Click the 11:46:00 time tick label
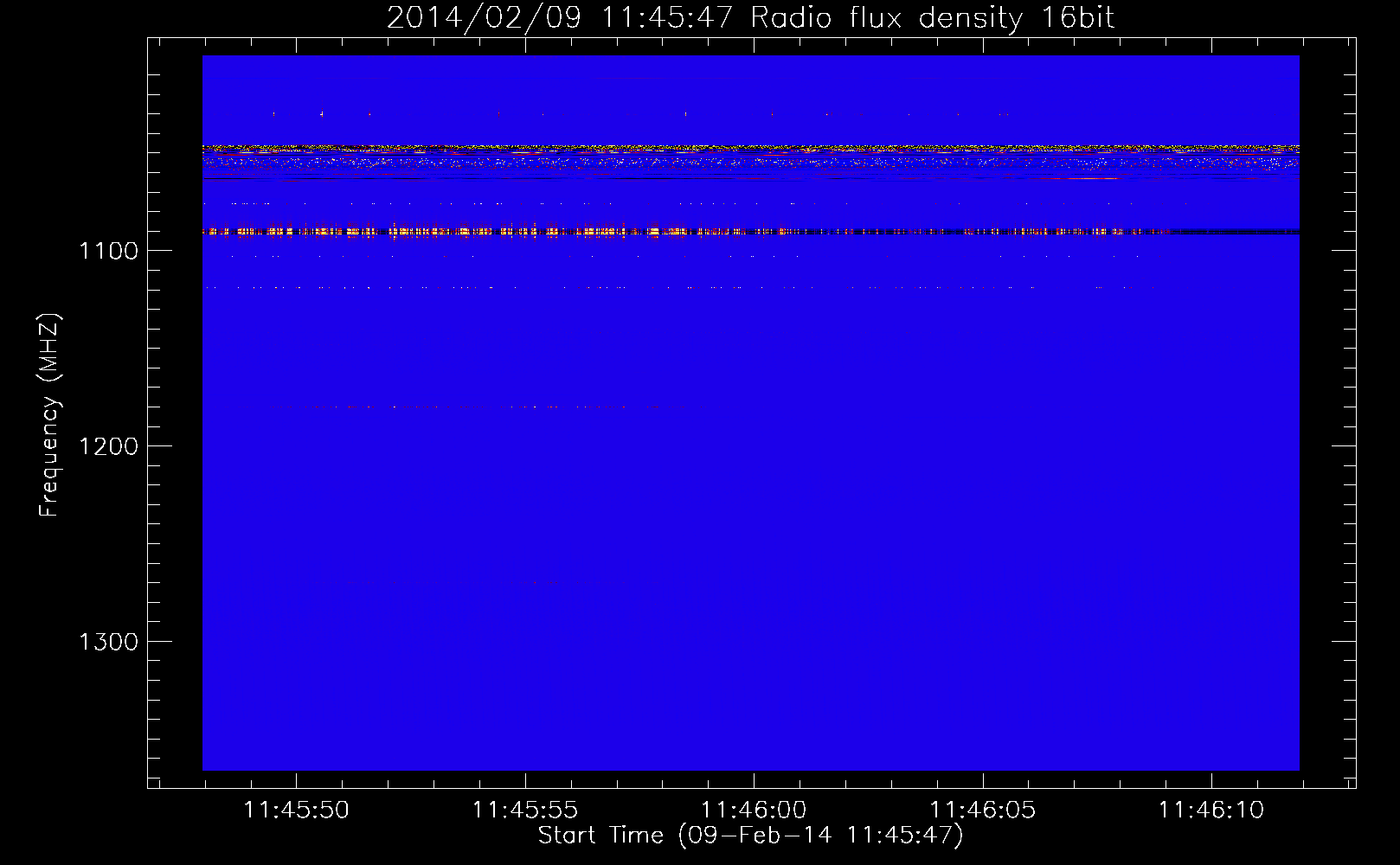 point(754,811)
